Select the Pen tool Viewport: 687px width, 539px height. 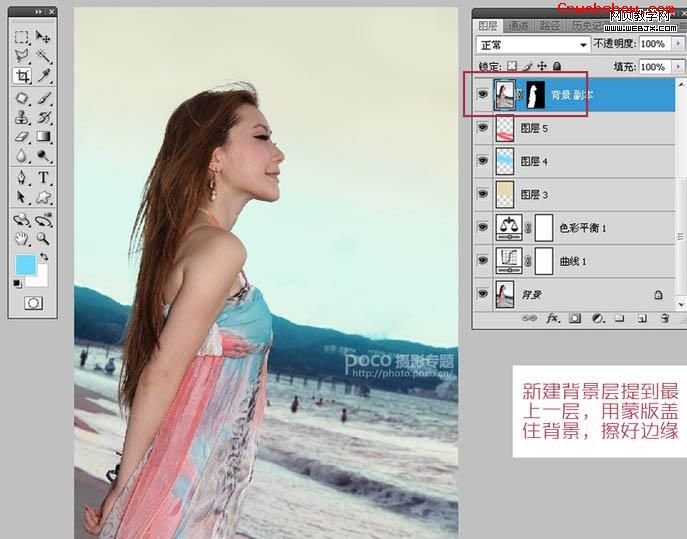coord(21,177)
